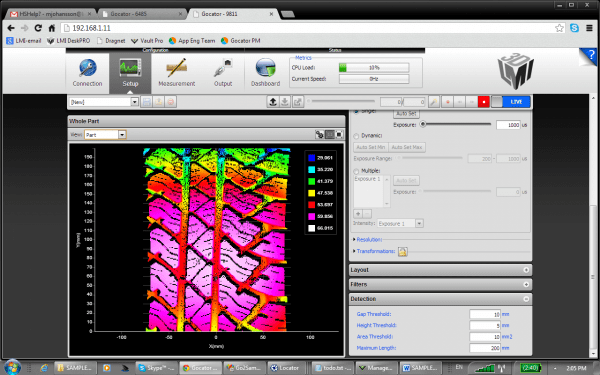Image resolution: width=600 pixels, height=375 pixels.
Task: Click the remove exposure minus button
Action: 367,214
